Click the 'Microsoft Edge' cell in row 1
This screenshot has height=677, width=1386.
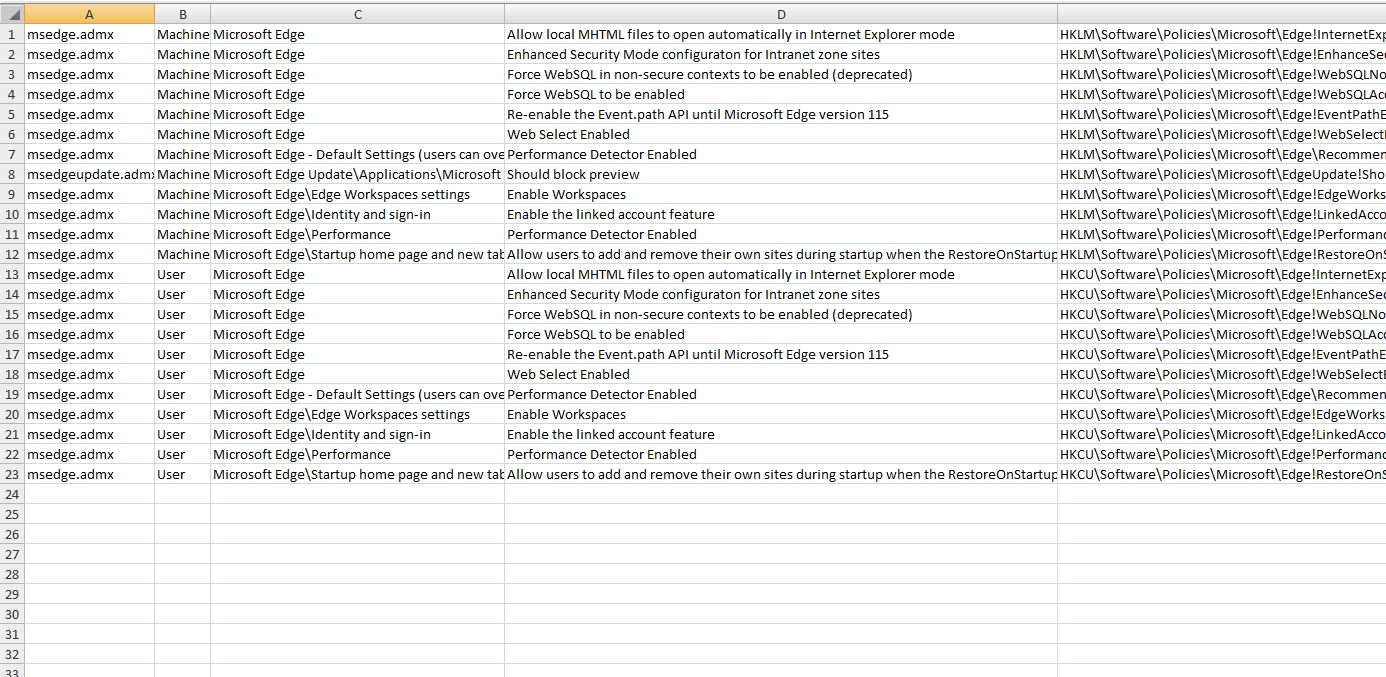tap(358, 34)
